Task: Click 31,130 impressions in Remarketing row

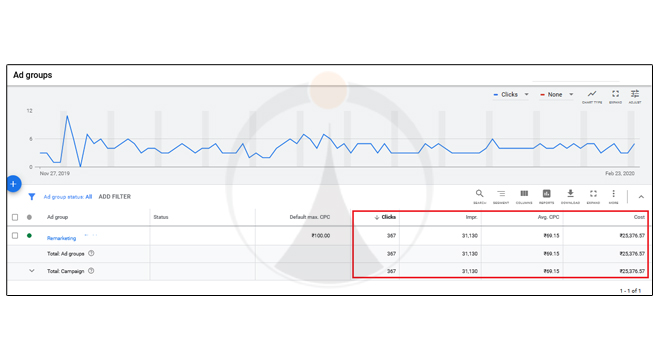Action: [x=470, y=236]
